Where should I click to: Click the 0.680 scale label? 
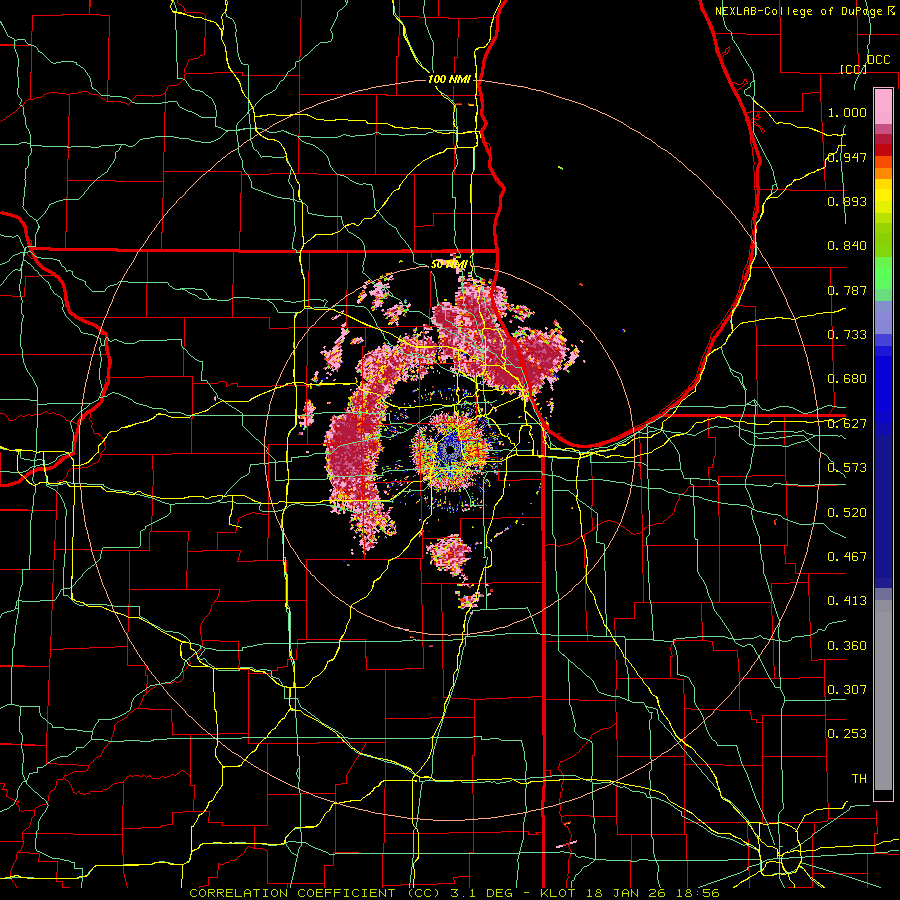(x=847, y=379)
